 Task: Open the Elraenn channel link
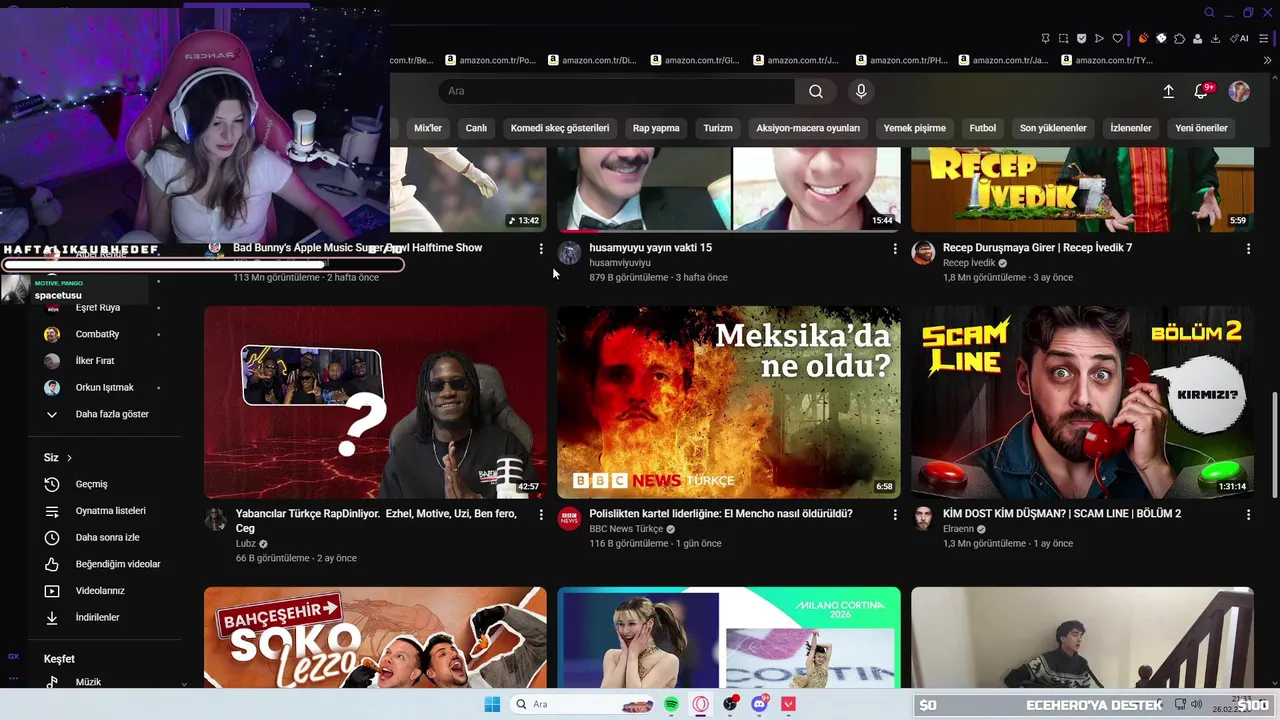958,529
